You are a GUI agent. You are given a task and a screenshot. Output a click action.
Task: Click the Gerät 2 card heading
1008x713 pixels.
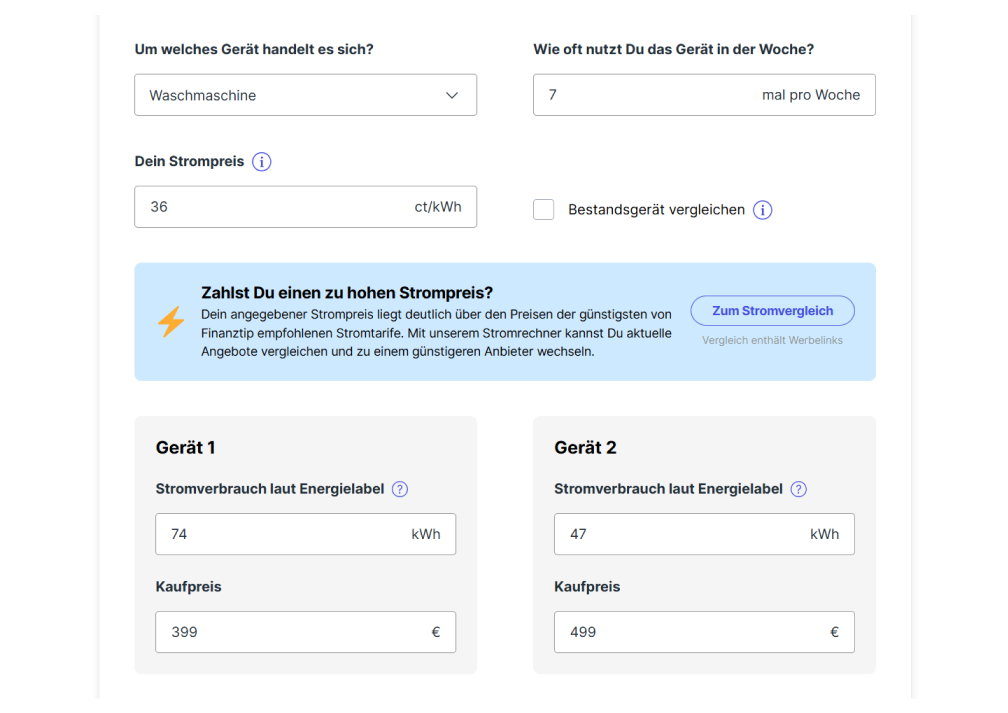[x=585, y=447]
